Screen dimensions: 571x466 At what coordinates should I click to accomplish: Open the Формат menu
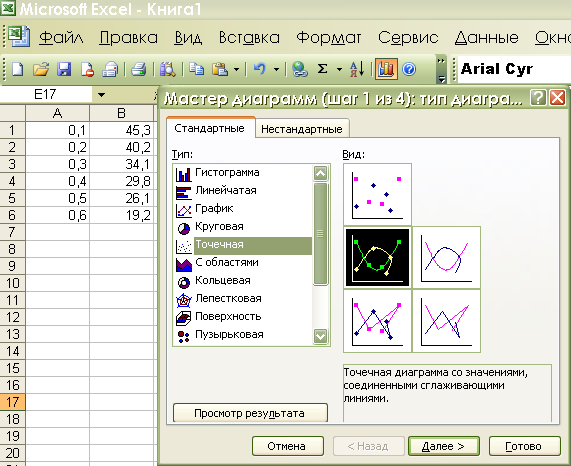[328, 37]
